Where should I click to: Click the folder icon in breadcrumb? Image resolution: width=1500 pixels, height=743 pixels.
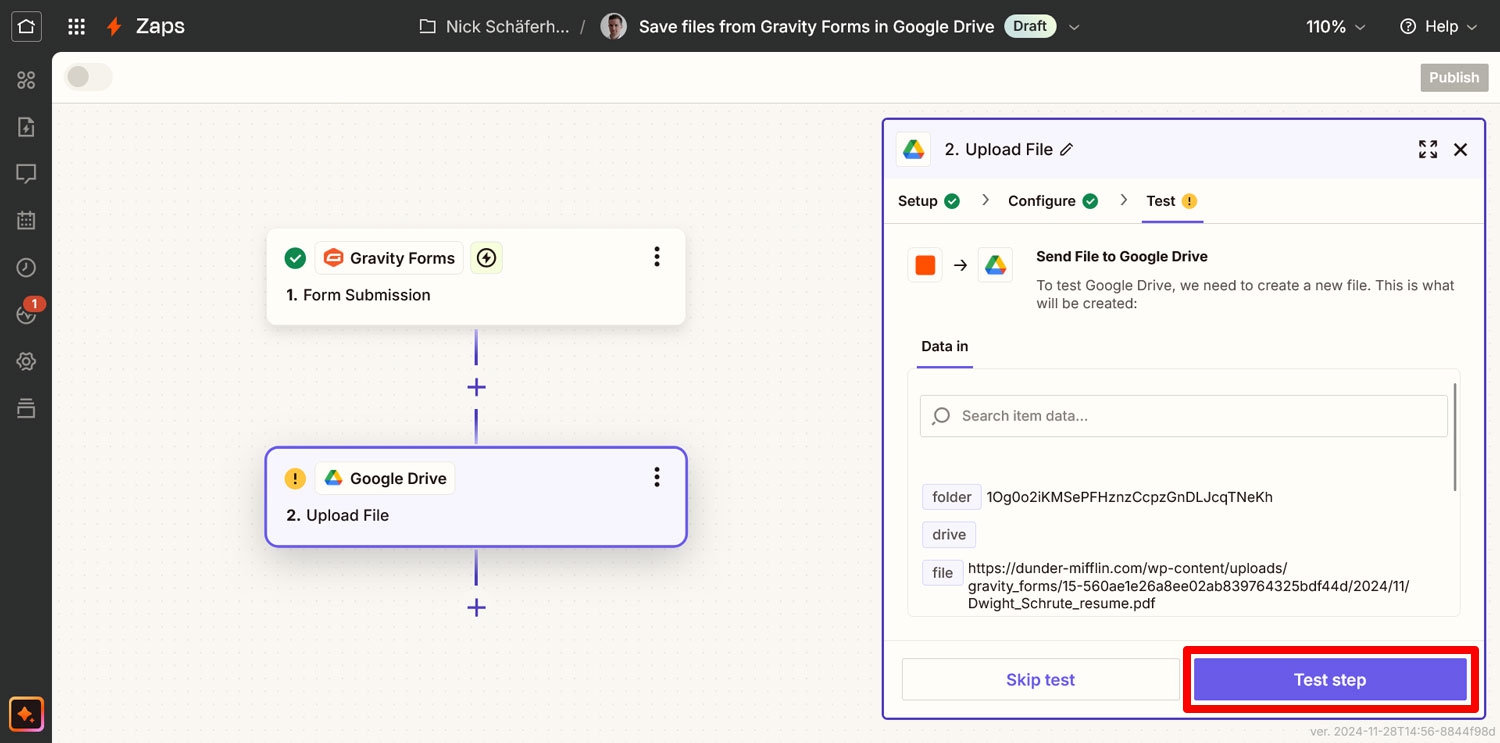[x=428, y=26]
